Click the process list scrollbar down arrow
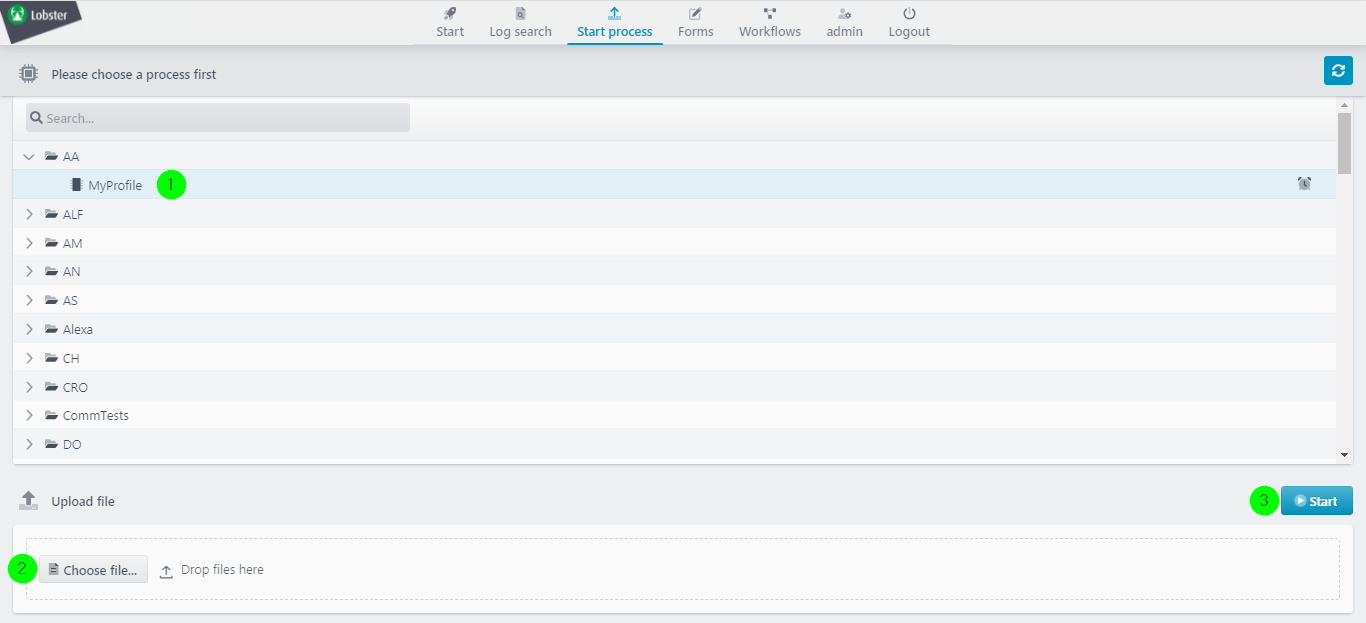 click(1344, 455)
